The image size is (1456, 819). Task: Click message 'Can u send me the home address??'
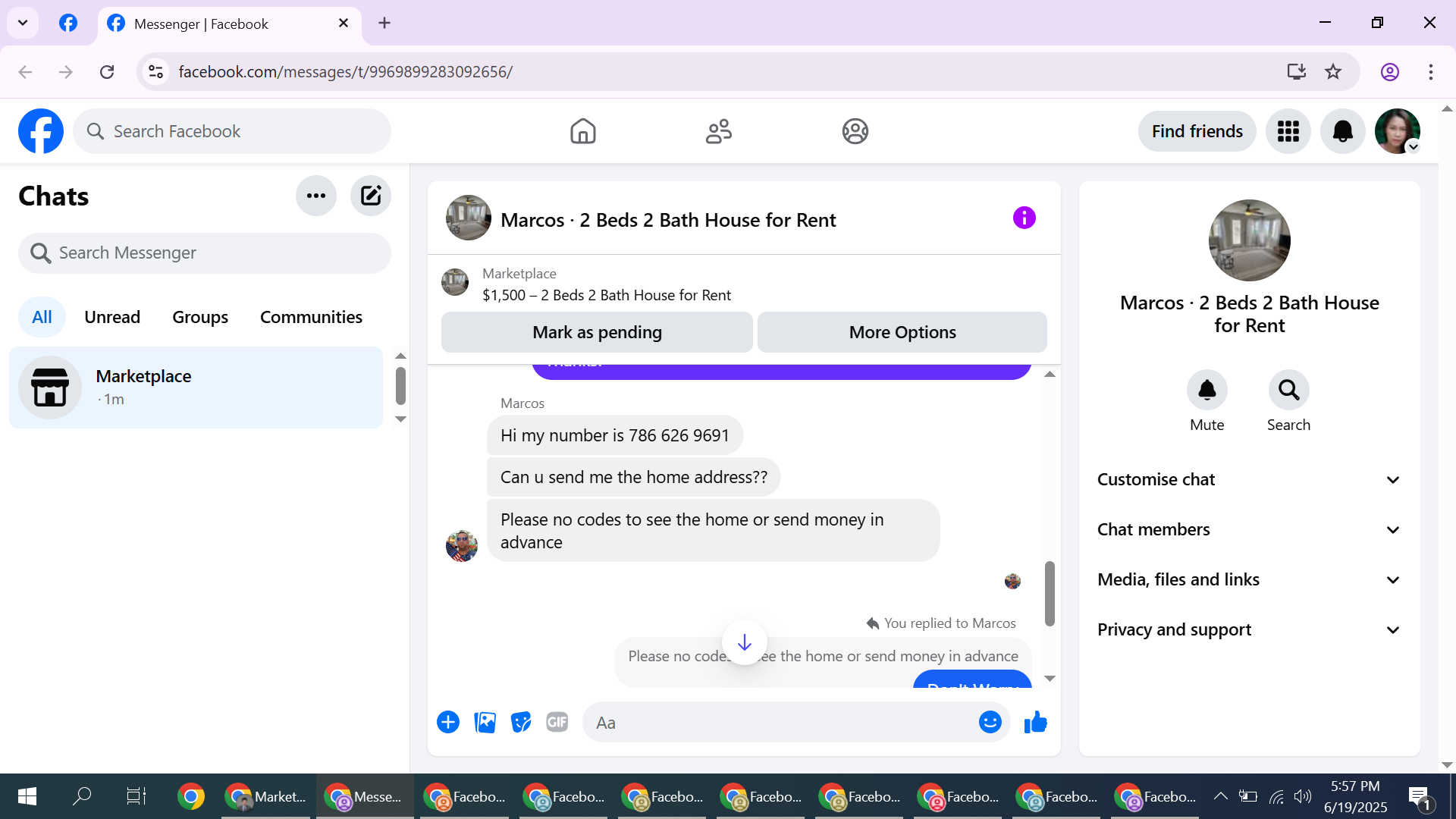tap(633, 477)
